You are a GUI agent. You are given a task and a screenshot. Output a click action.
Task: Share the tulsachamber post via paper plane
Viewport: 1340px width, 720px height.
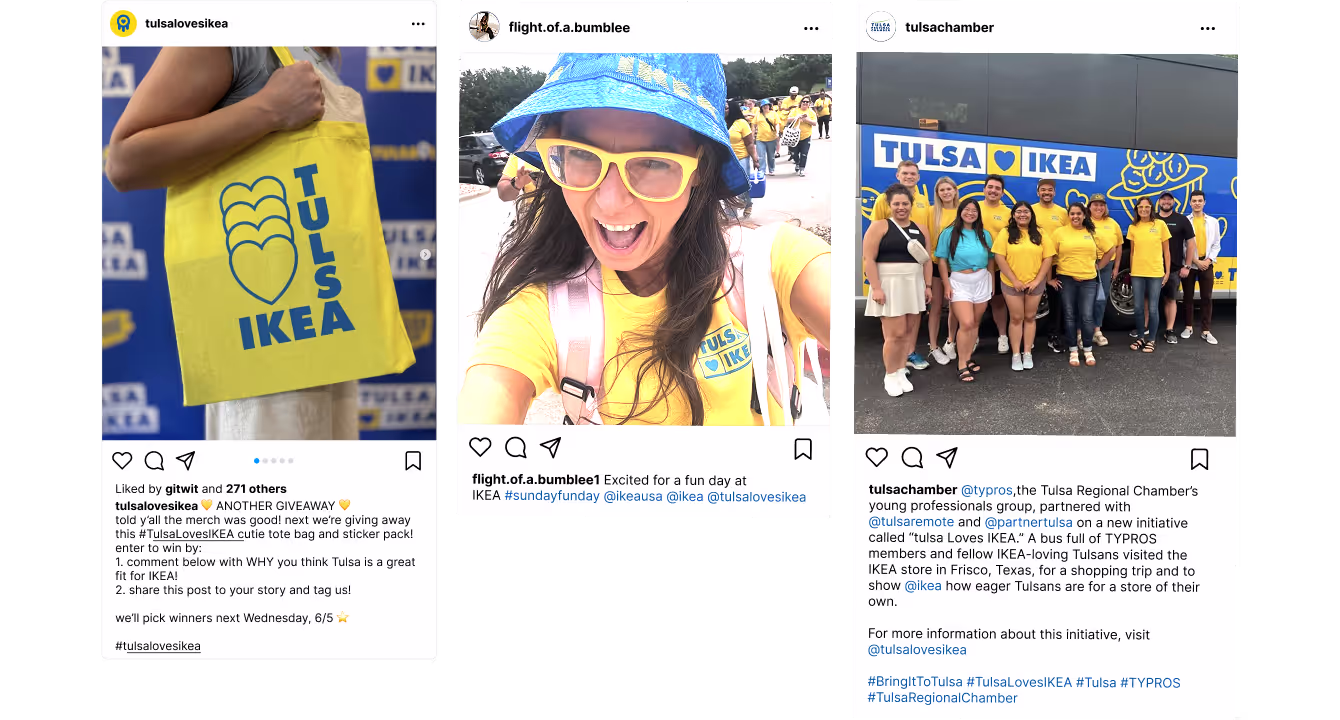(947, 457)
